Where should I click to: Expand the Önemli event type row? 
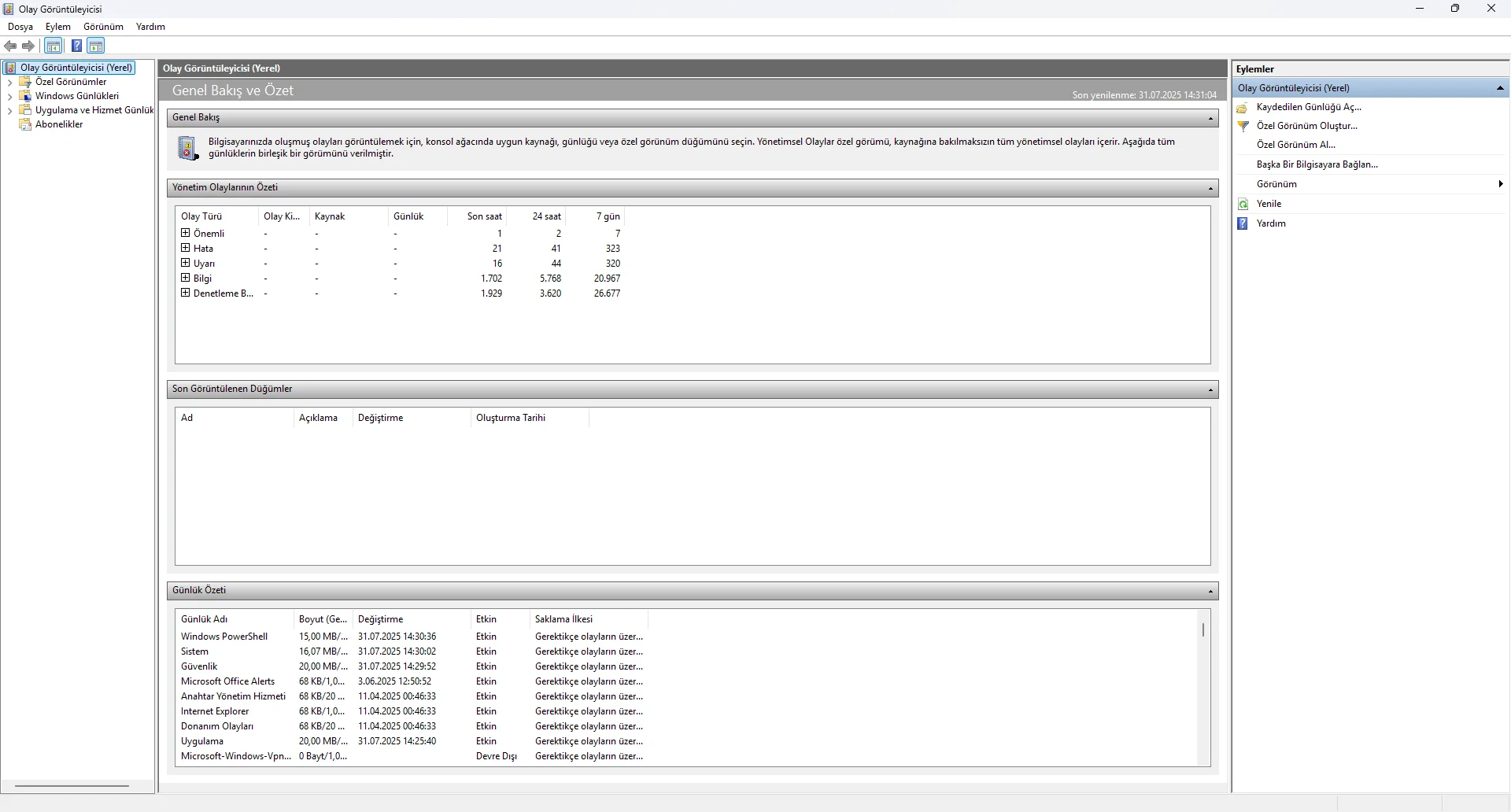pos(186,233)
